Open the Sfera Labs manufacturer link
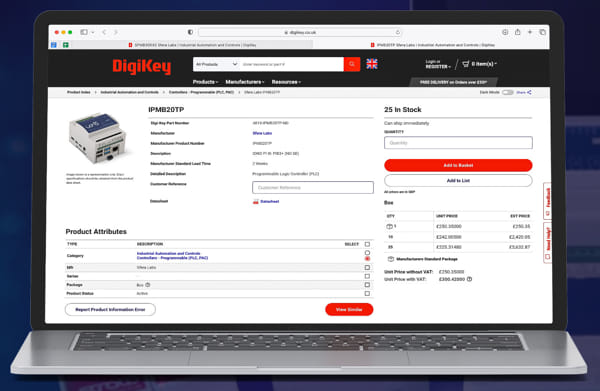This screenshot has width=600, height=391. pyautogui.click(x=262, y=133)
